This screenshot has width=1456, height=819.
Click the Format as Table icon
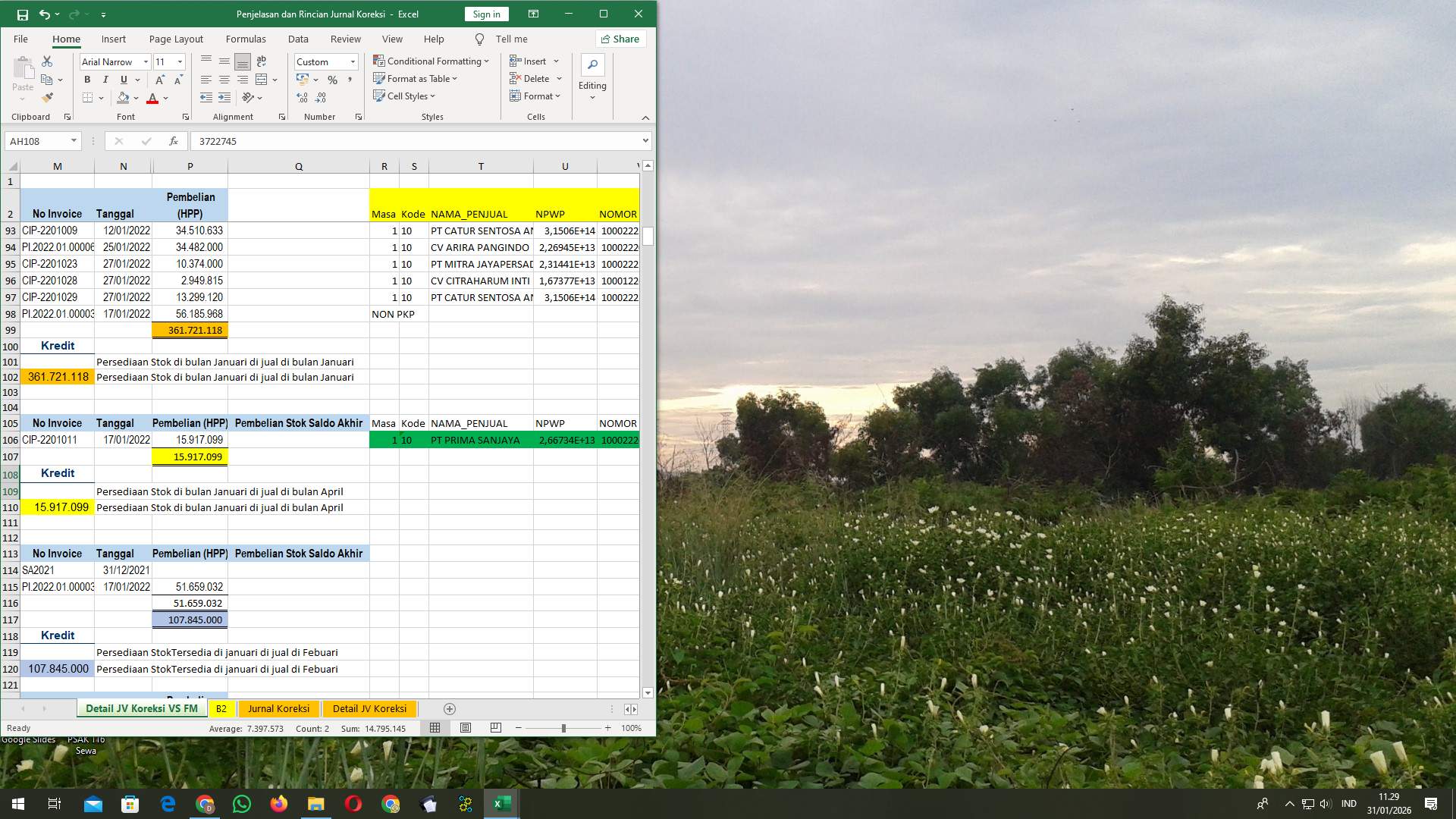tap(379, 78)
